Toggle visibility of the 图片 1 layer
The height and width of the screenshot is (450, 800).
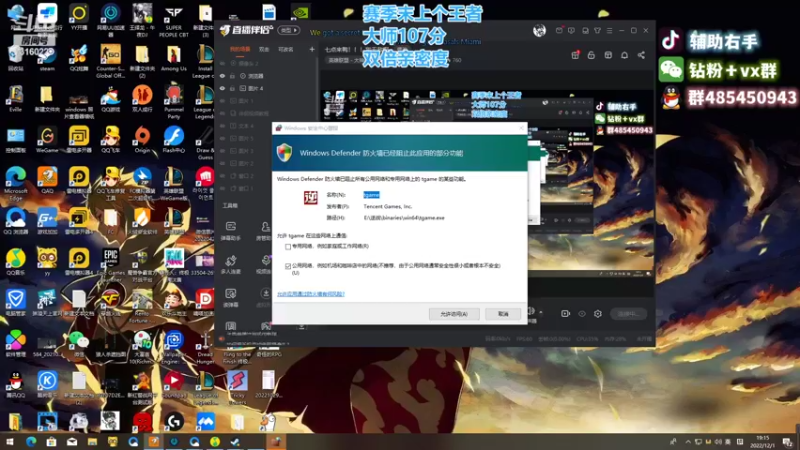point(222,101)
